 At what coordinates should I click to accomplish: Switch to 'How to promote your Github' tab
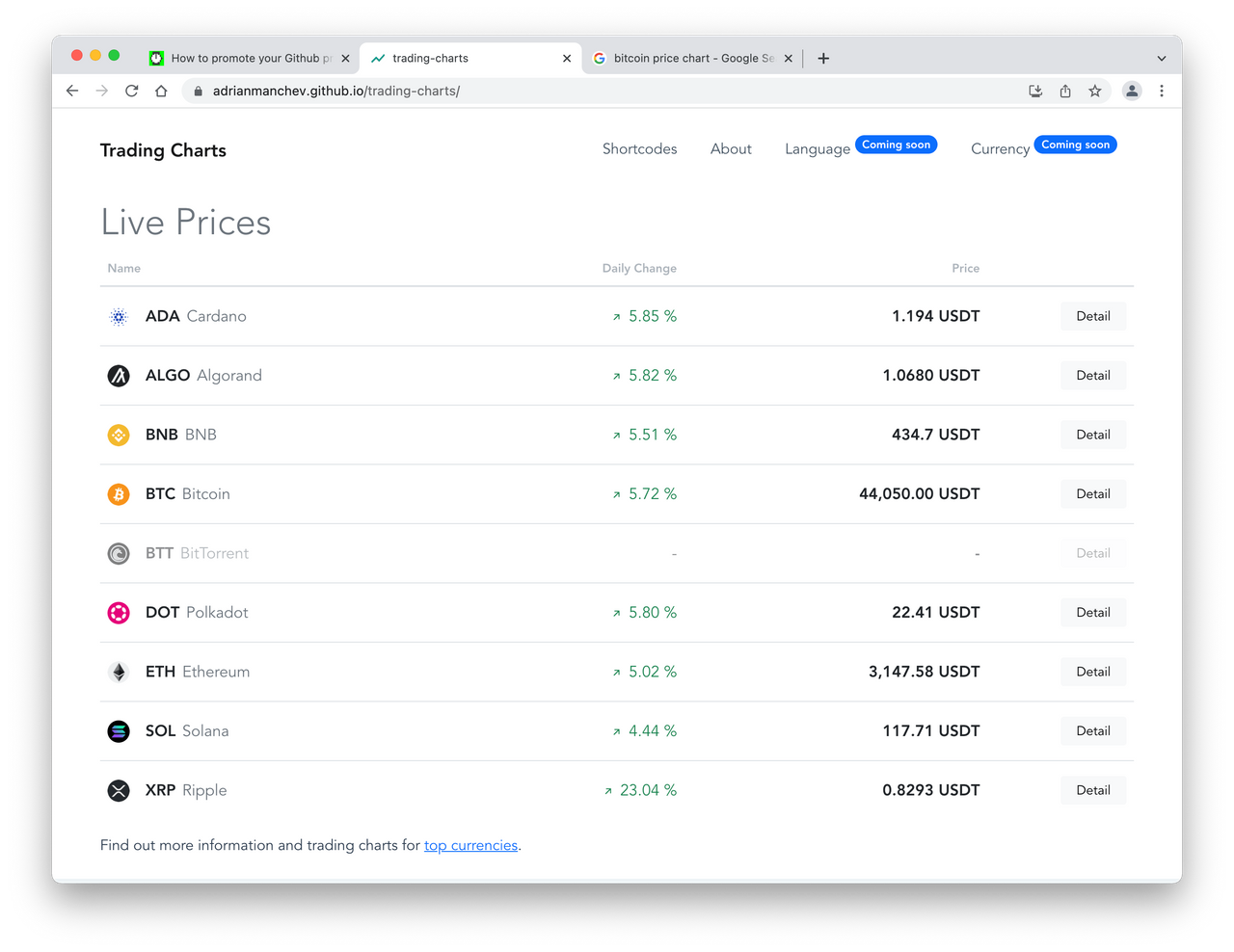point(251,58)
